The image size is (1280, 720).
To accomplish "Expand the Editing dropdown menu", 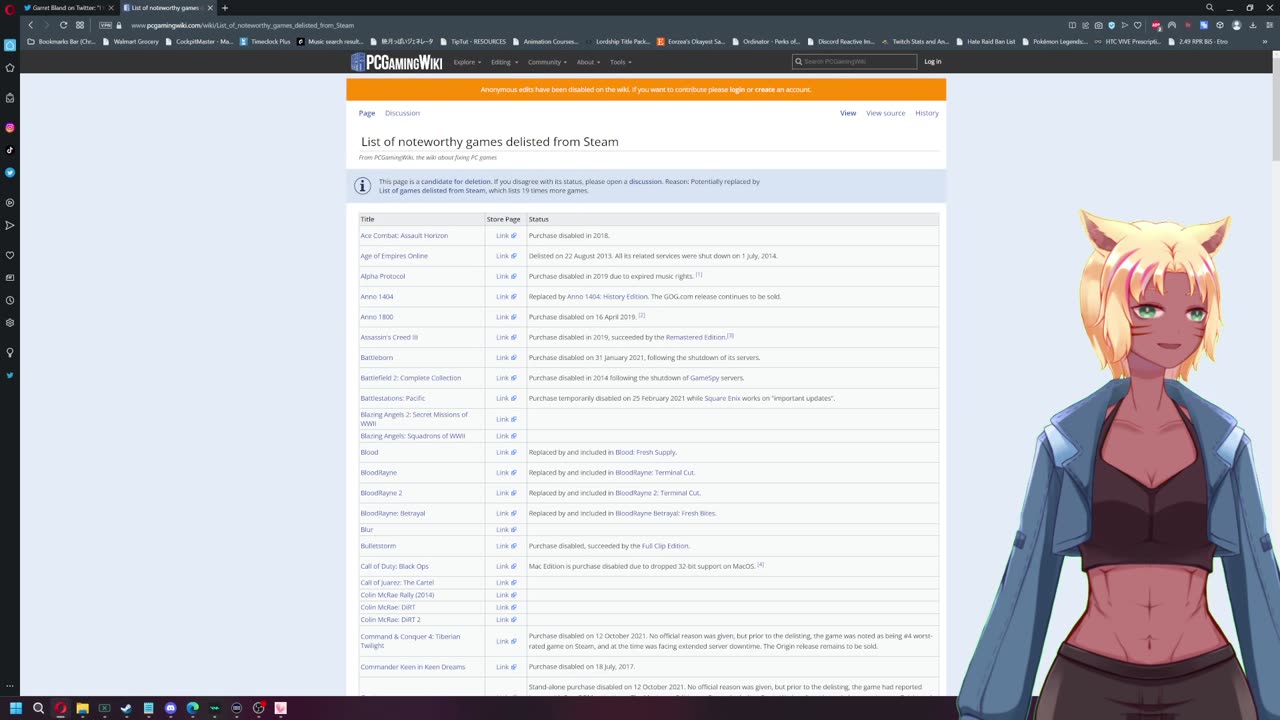I will click(503, 62).
